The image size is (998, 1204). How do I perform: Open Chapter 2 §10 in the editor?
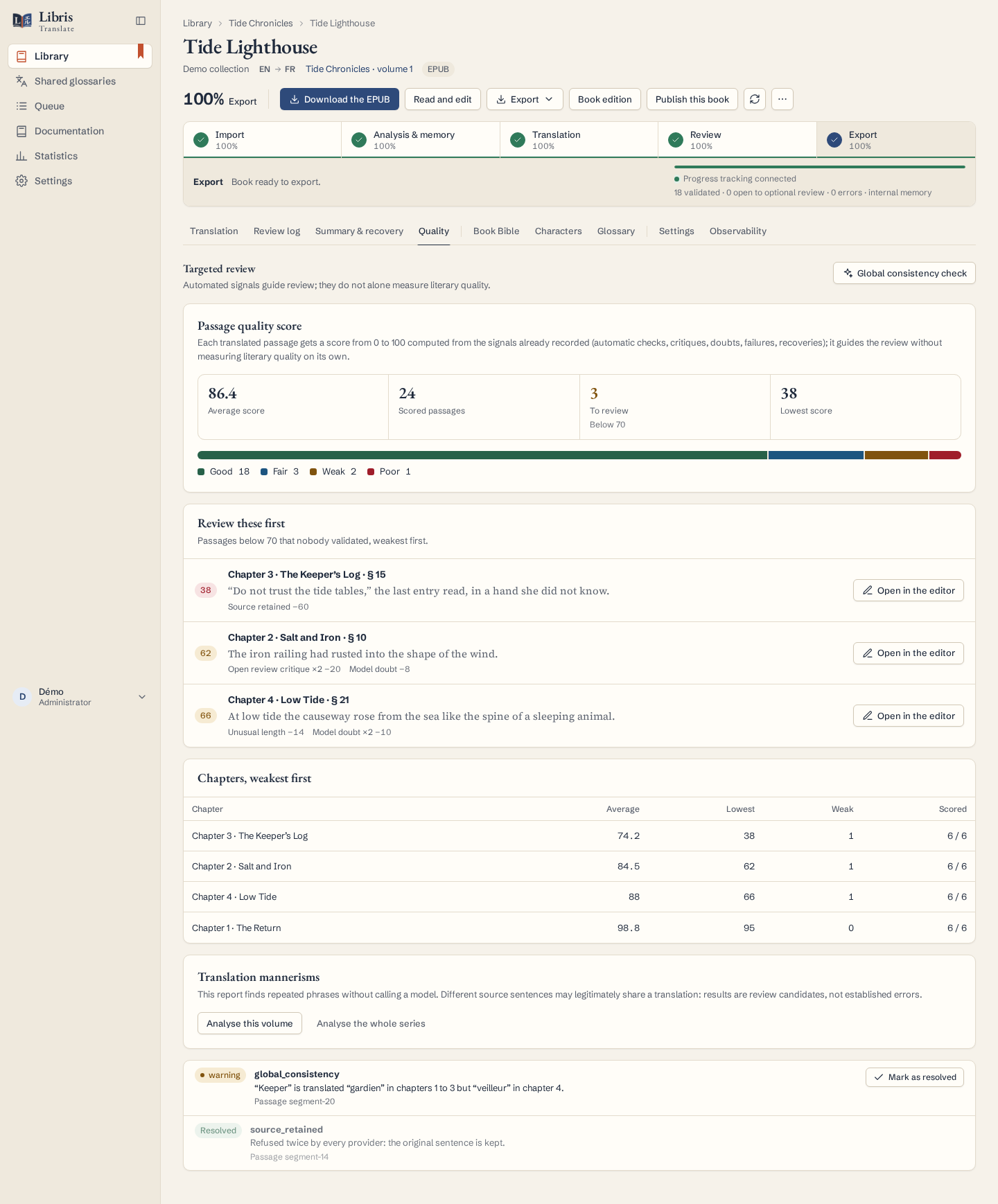tap(908, 653)
